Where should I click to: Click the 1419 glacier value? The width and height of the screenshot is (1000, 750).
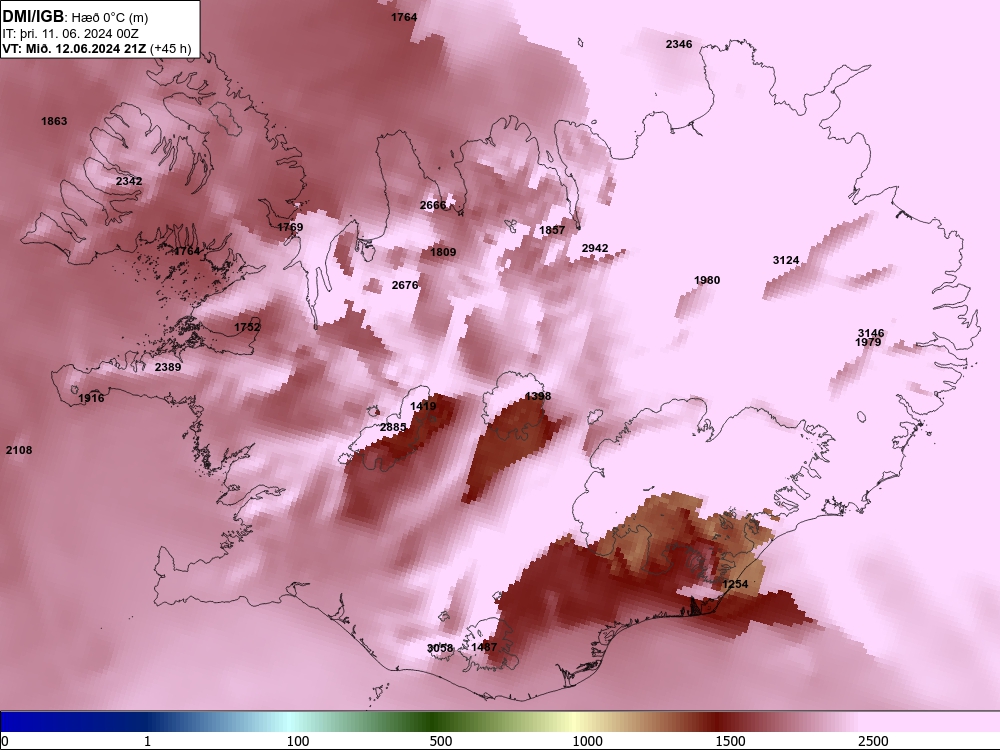click(423, 406)
